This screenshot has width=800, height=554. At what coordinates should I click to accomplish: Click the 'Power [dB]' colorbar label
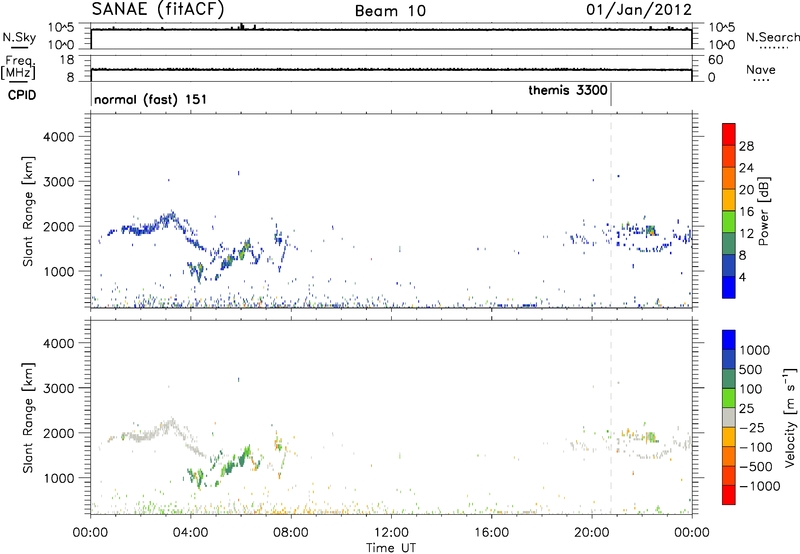point(764,211)
